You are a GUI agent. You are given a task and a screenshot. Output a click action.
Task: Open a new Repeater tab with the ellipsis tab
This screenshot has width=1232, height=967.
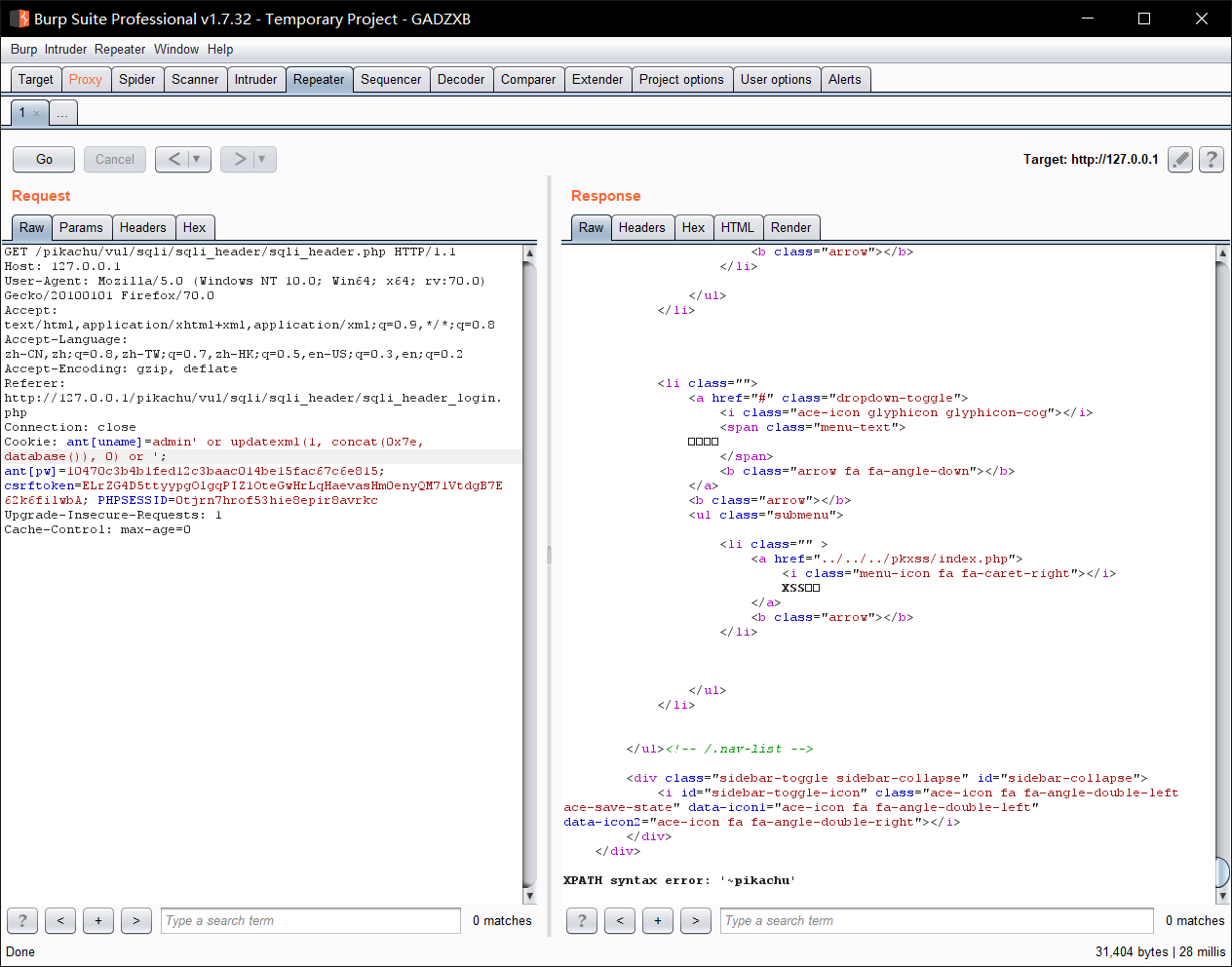pos(62,113)
